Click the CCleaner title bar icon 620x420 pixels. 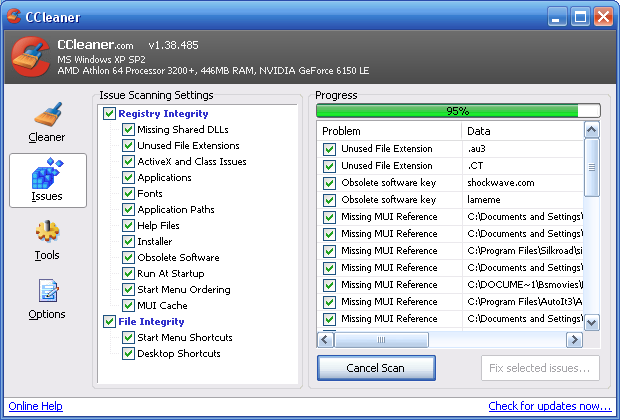click(13, 16)
